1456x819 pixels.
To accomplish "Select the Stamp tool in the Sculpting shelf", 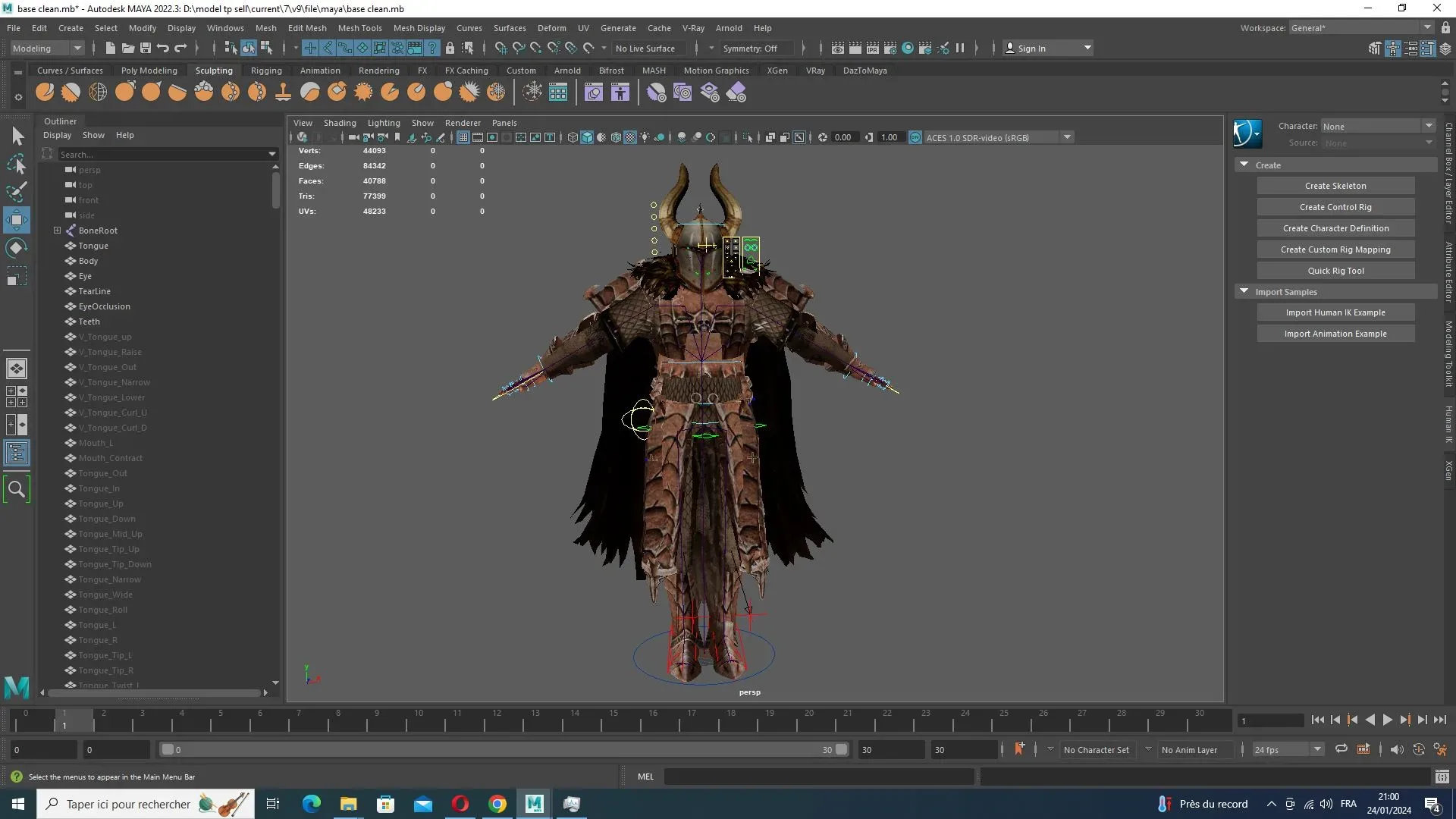I will pos(283,92).
